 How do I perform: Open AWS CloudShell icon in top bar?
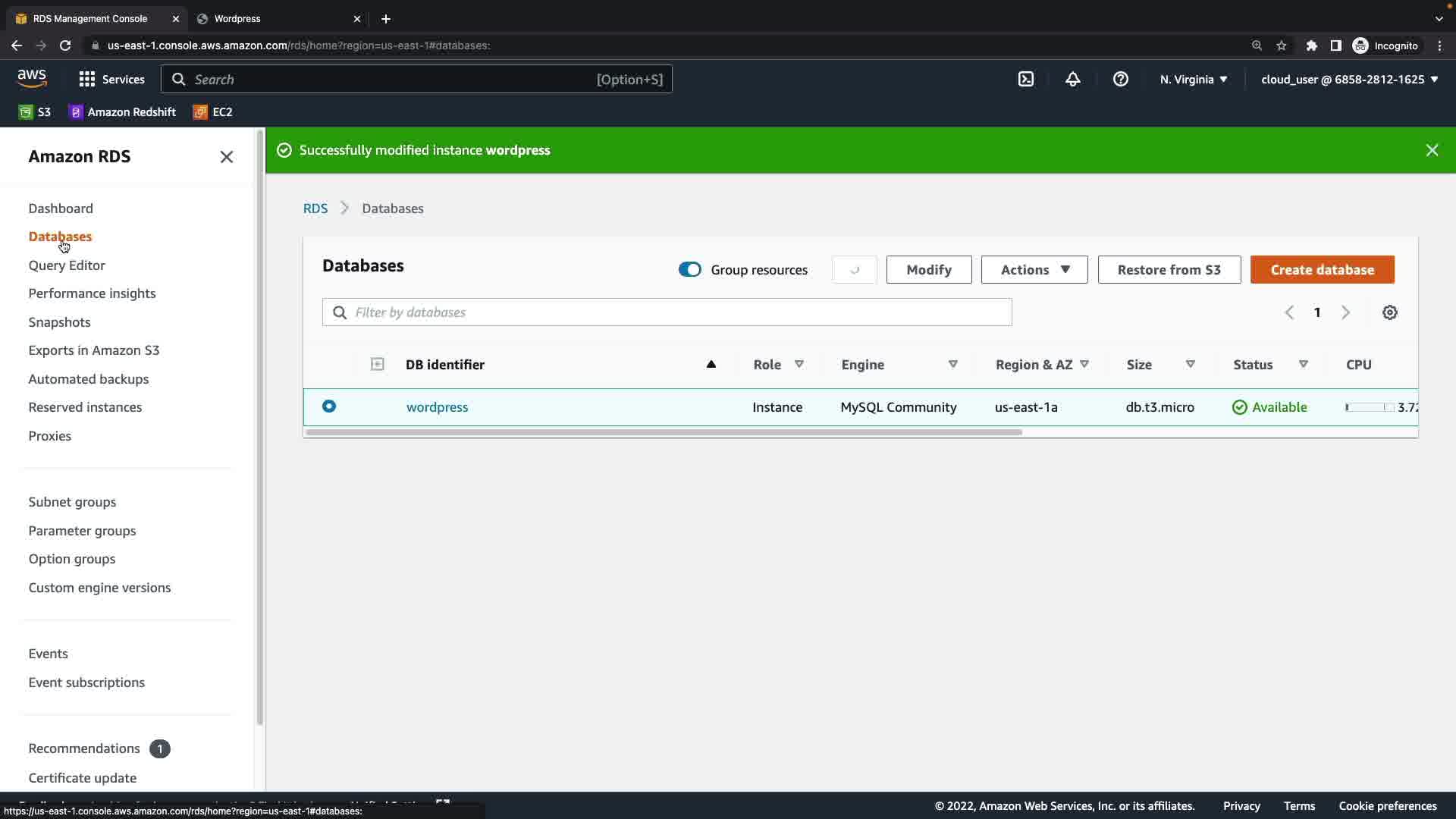[1026, 79]
